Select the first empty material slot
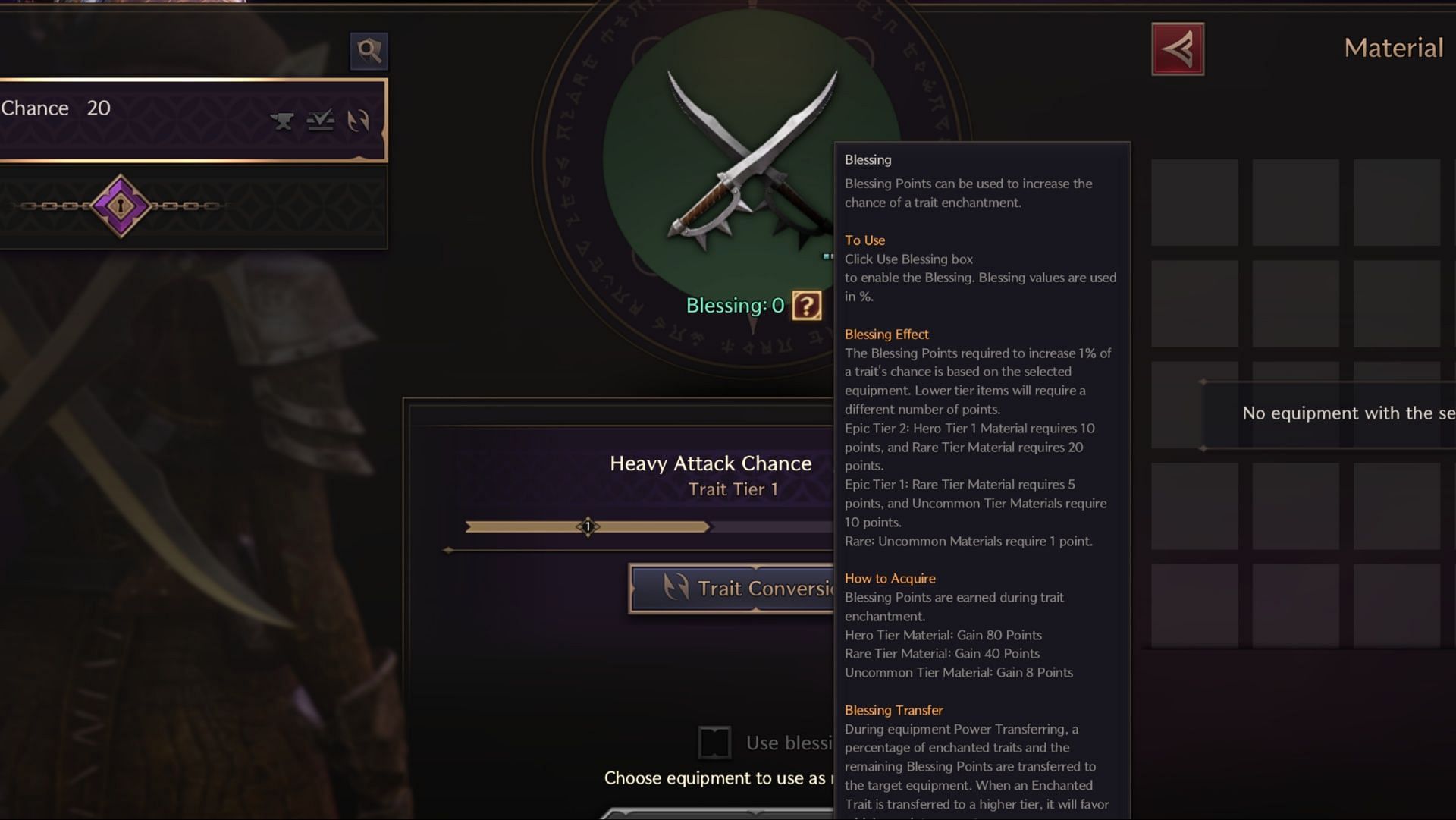Image resolution: width=1456 pixels, height=820 pixels. tap(1194, 202)
